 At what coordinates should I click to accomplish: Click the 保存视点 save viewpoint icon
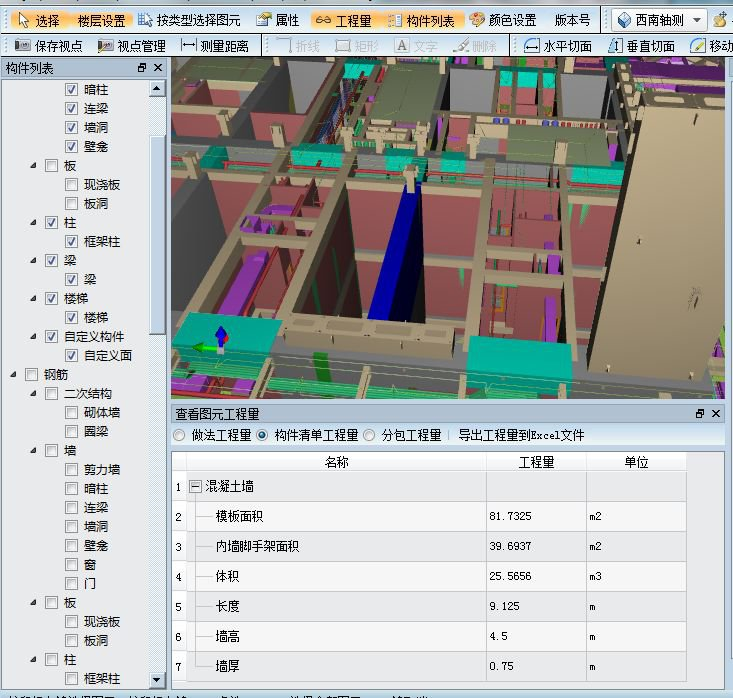[22, 46]
